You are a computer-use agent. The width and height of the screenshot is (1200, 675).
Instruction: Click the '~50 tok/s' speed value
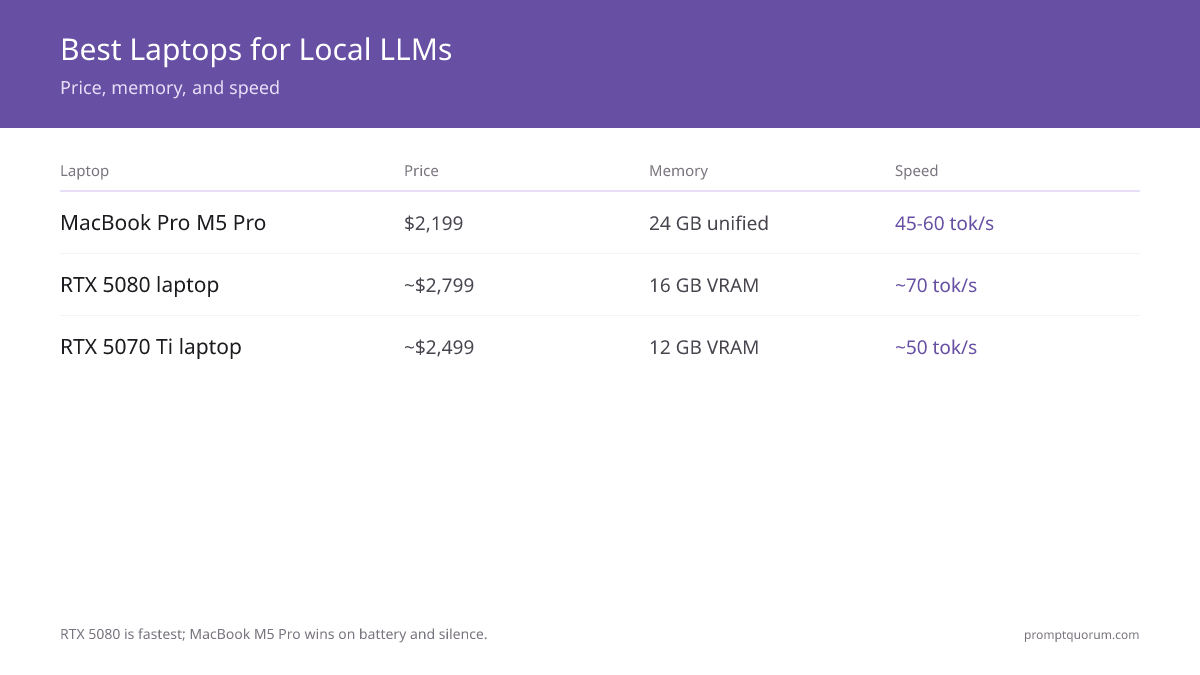(936, 347)
